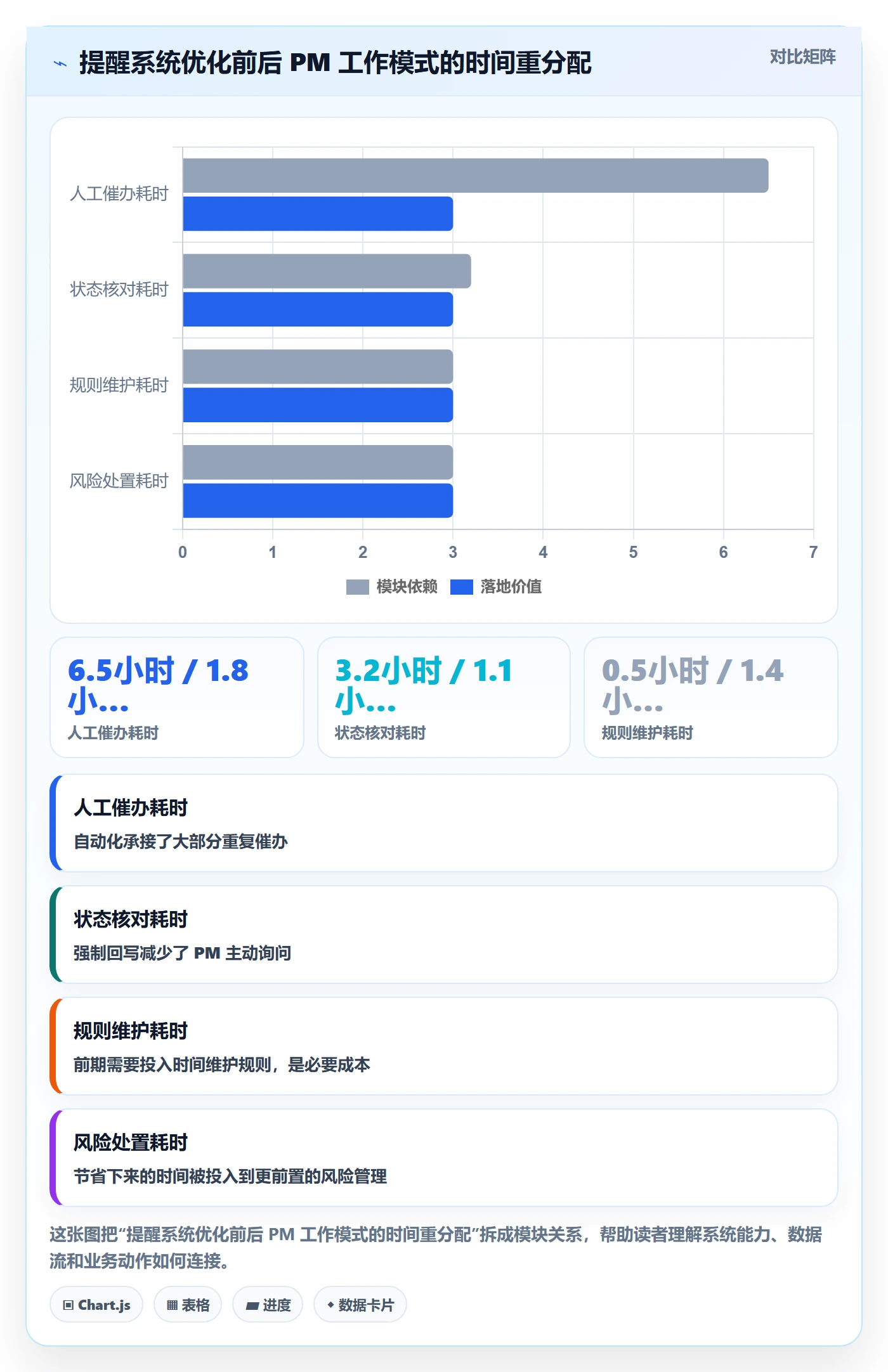Click the 进度 tag chip
Viewport: 888px width, 1372px height.
click(268, 1305)
